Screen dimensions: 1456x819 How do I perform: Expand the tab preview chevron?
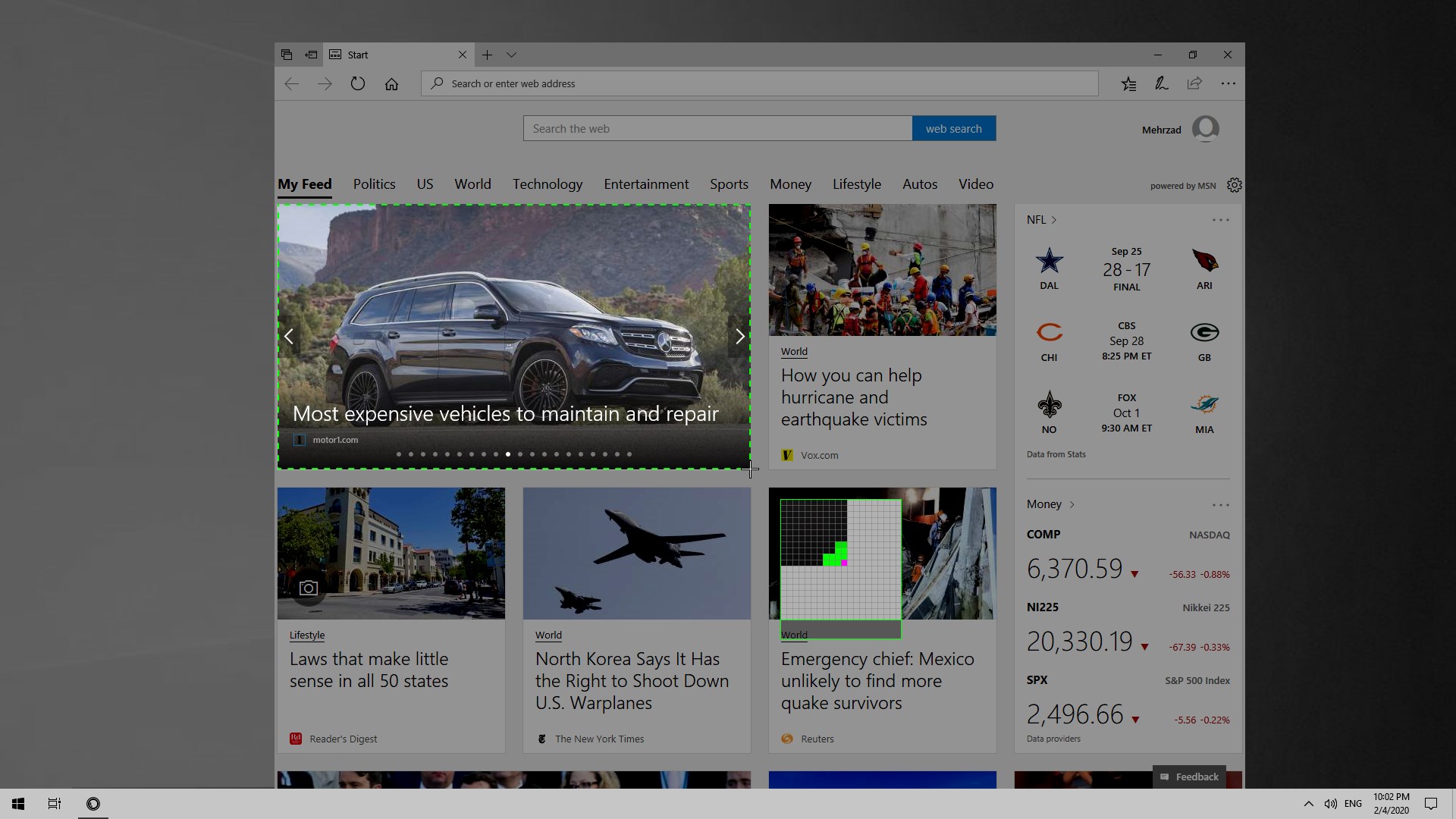(x=511, y=55)
